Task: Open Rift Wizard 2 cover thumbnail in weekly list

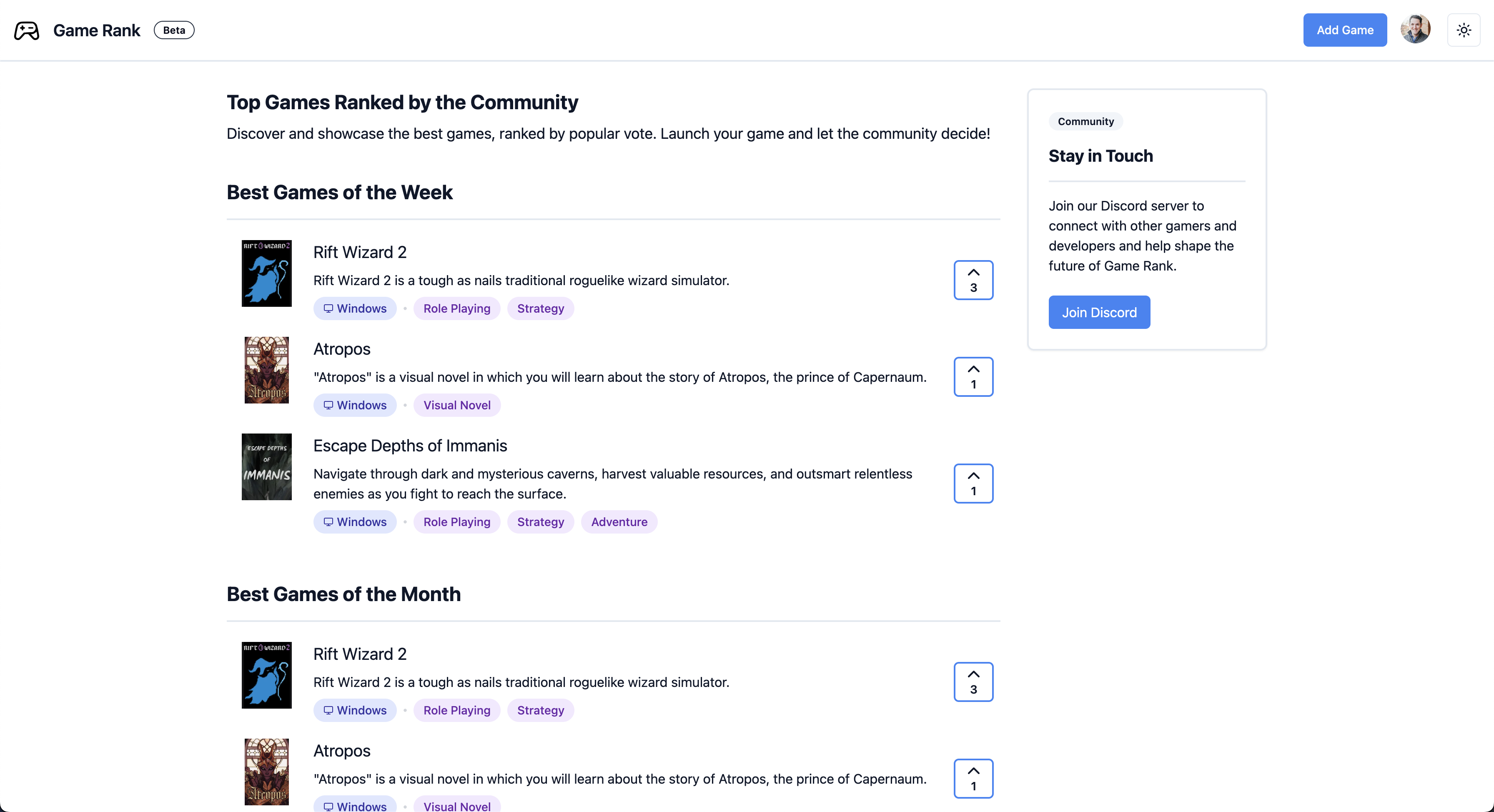Action: click(x=266, y=274)
